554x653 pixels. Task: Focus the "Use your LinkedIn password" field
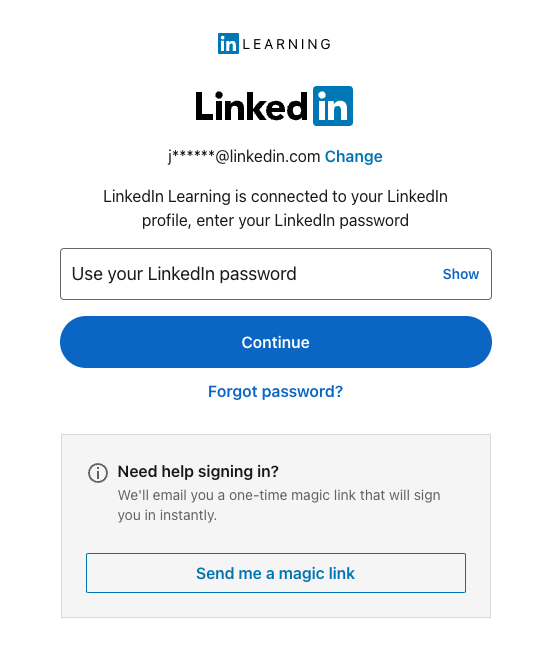click(x=276, y=274)
